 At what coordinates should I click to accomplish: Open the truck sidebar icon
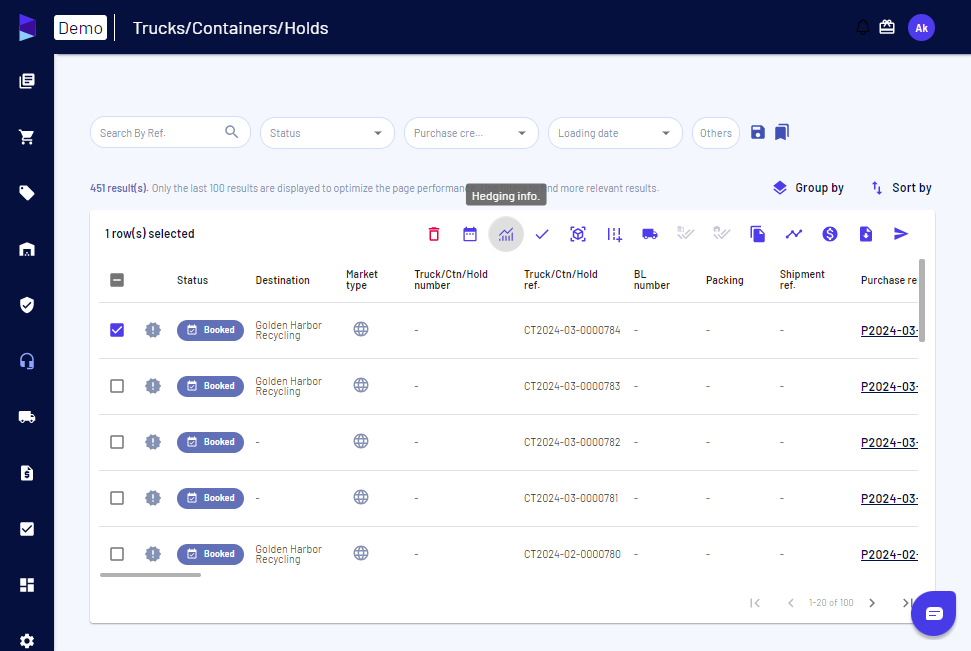[x=27, y=417]
